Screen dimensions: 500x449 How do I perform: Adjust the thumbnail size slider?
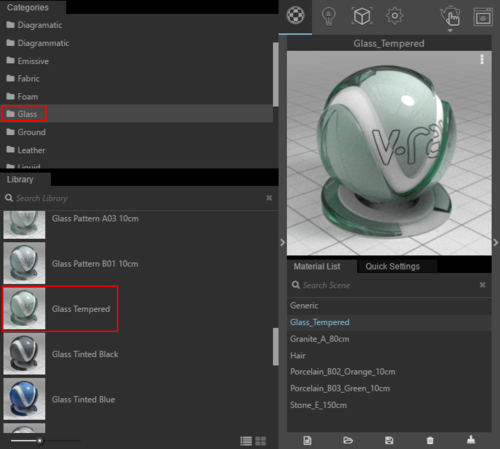click(x=40, y=441)
